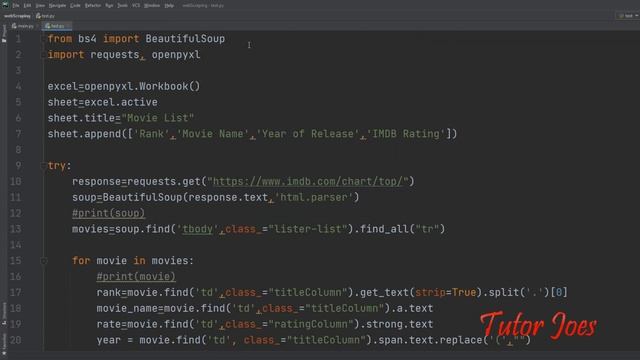Screen dimensions: 640x360
Task: Open the Run menu
Action: [109, 6]
